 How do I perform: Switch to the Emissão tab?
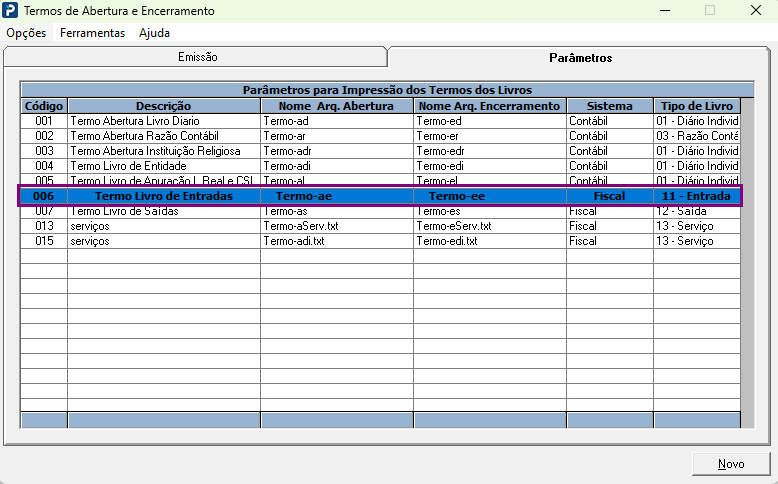coord(195,57)
